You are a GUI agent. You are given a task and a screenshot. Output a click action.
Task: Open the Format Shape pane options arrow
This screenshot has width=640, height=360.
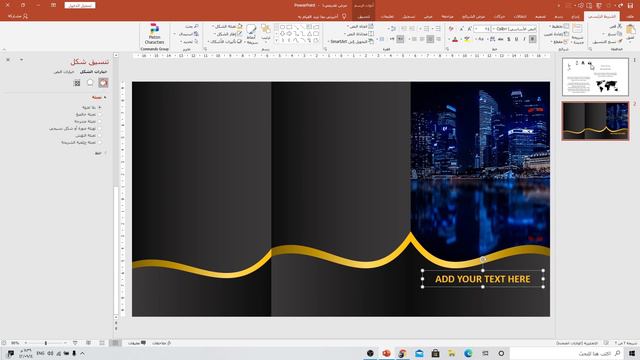(x=21, y=60)
